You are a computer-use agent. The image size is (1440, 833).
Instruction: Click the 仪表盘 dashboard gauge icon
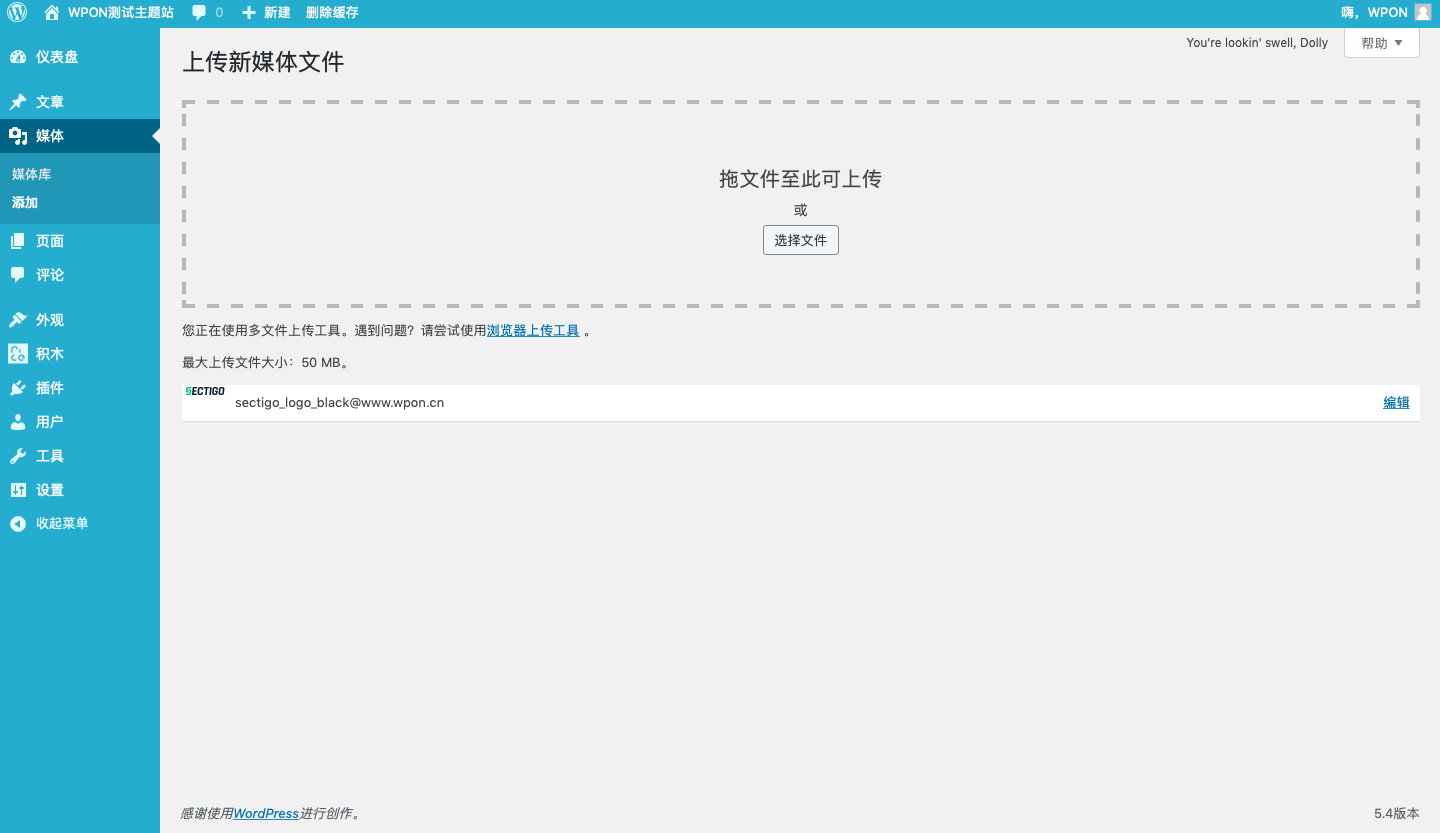(x=18, y=57)
